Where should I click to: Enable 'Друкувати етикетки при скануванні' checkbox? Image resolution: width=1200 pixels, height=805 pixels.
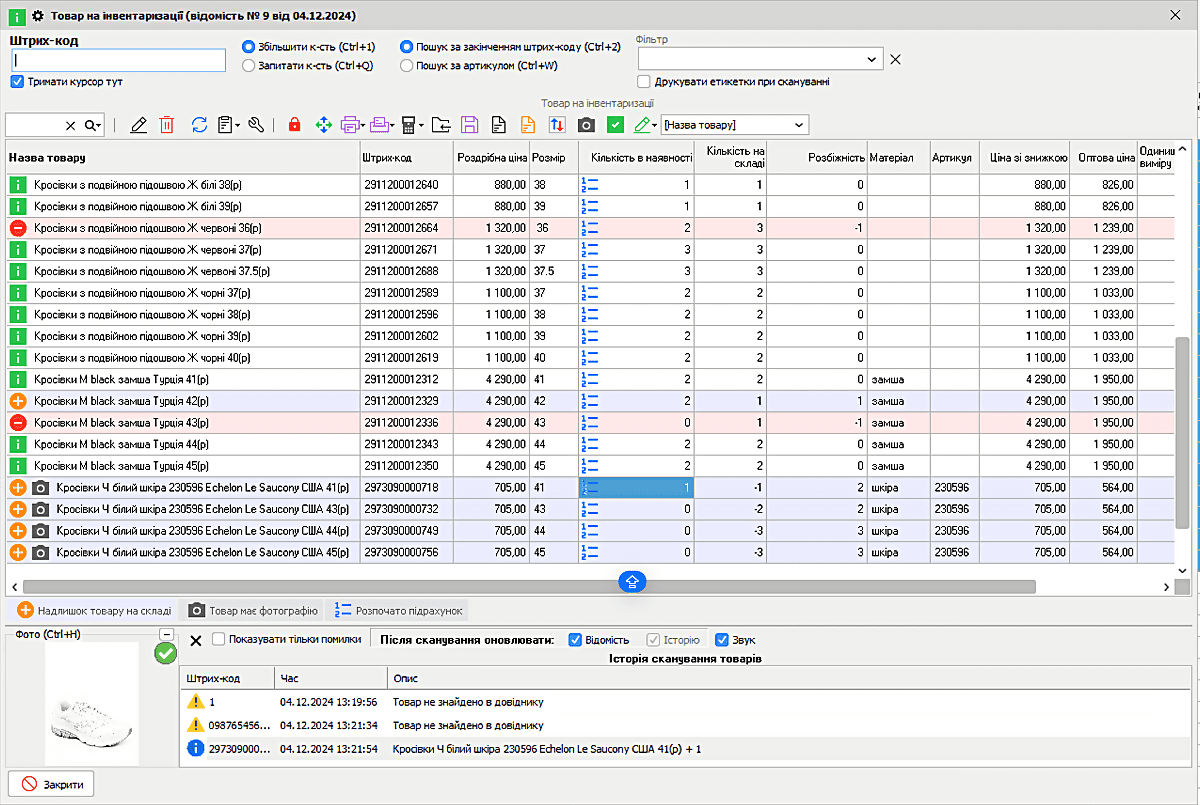[x=644, y=82]
